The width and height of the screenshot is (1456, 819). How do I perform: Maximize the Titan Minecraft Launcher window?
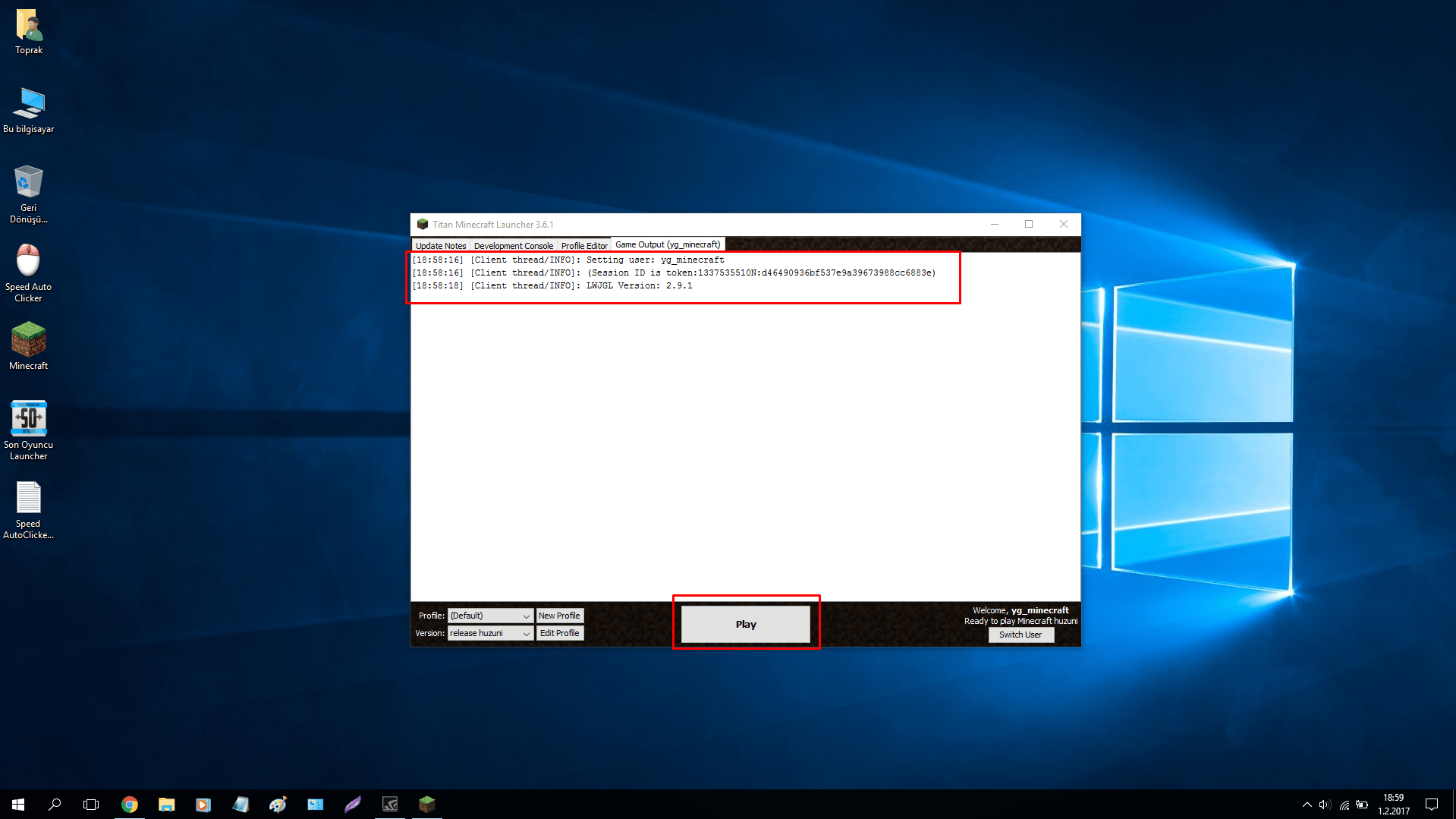click(1029, 225)
